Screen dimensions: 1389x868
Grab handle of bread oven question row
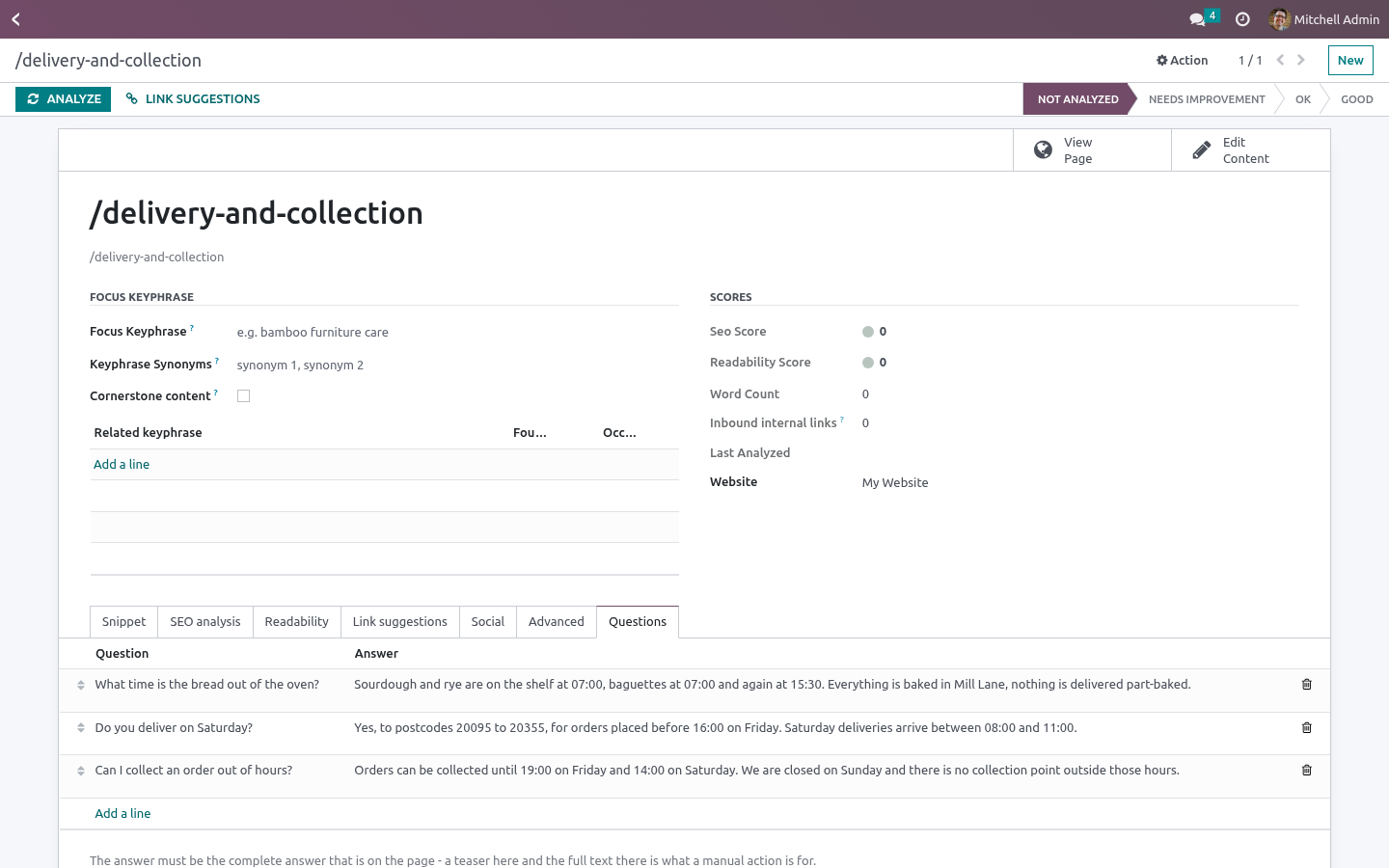81,685
